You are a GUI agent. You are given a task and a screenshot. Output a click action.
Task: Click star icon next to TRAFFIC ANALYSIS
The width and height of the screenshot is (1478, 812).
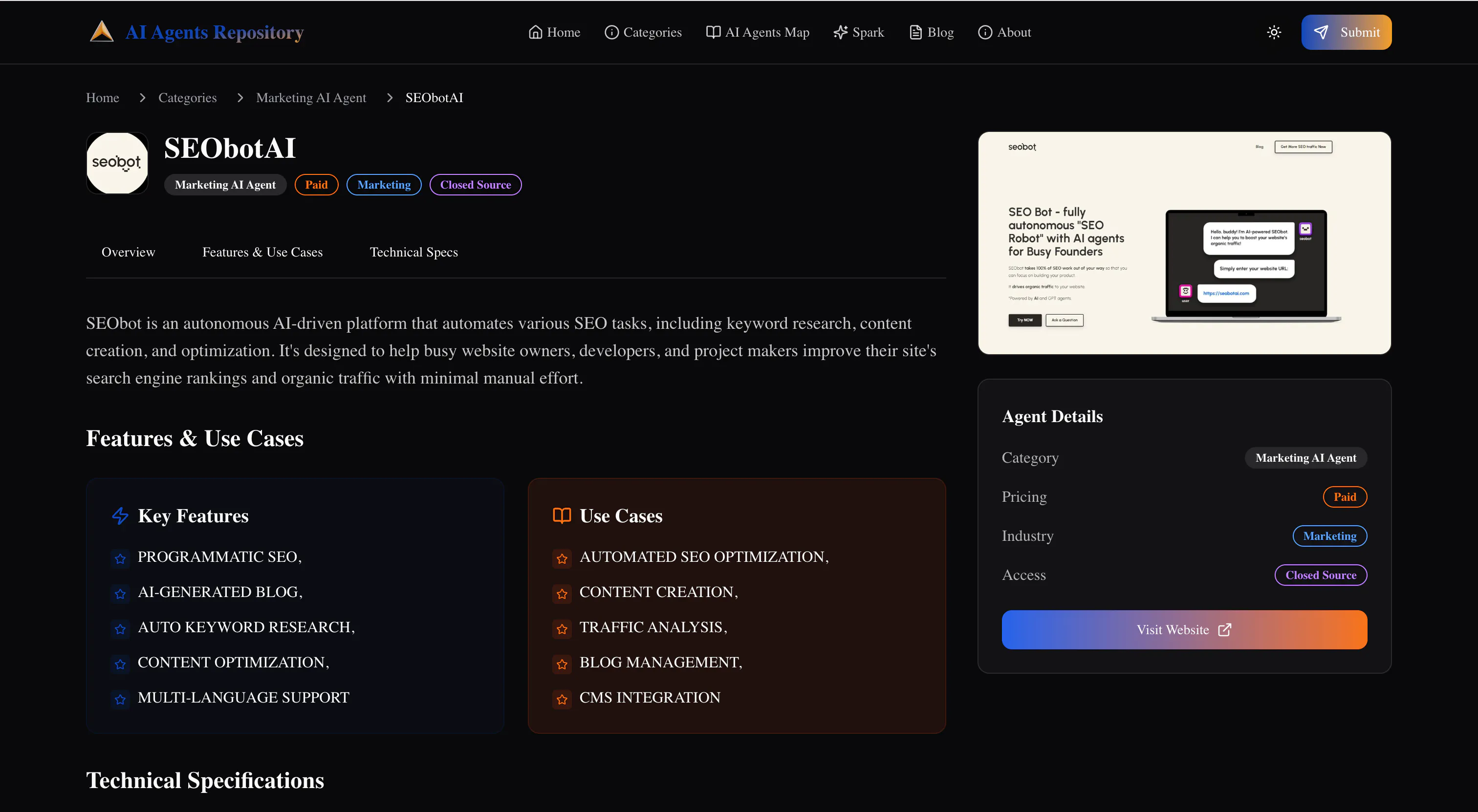pyautogui.click(x=562, y=629)
